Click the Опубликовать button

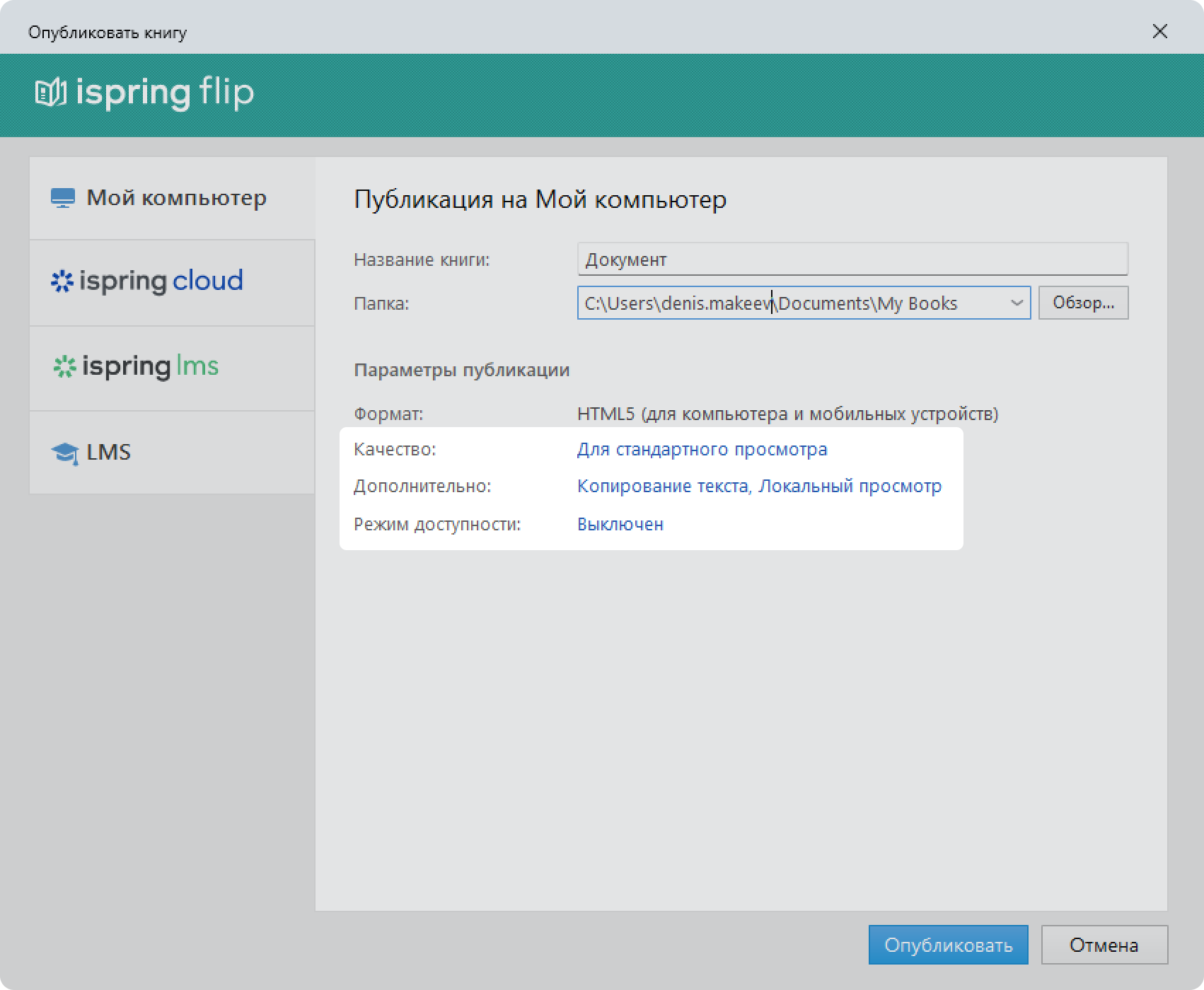pos(948,945)
